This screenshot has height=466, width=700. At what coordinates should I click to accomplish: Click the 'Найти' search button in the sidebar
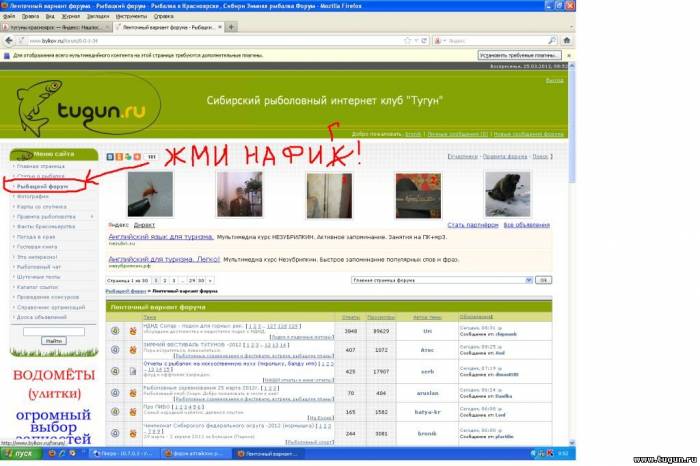tap(54, 341)
